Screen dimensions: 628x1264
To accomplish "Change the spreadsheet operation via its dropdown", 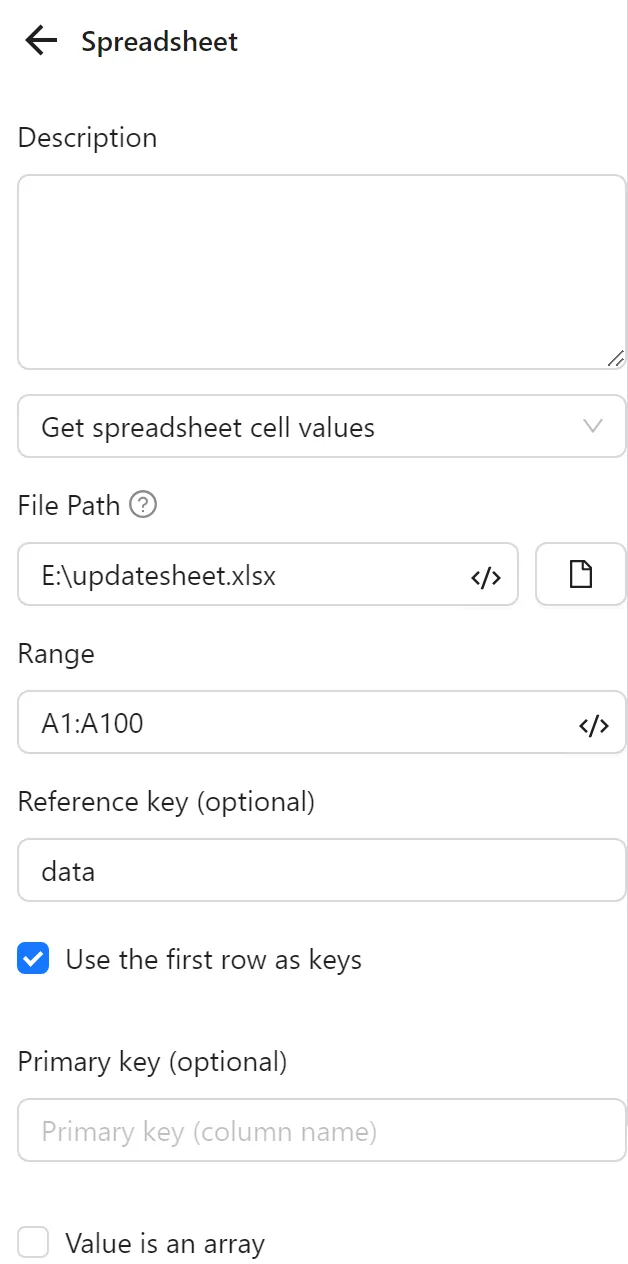I will [x=320, y=426].
